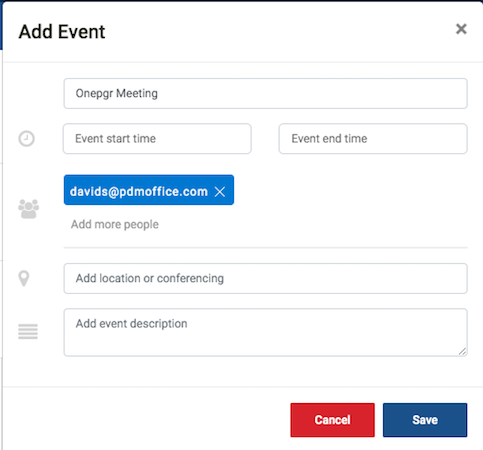
Task: Click empty footer area left of Cancel
Action: (x=147, y=420)
